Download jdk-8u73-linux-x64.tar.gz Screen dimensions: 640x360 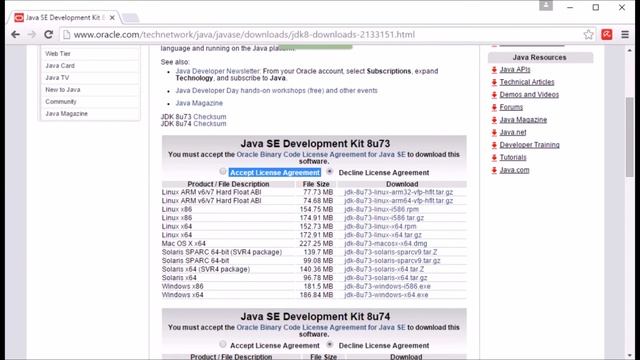click(383, 235)
